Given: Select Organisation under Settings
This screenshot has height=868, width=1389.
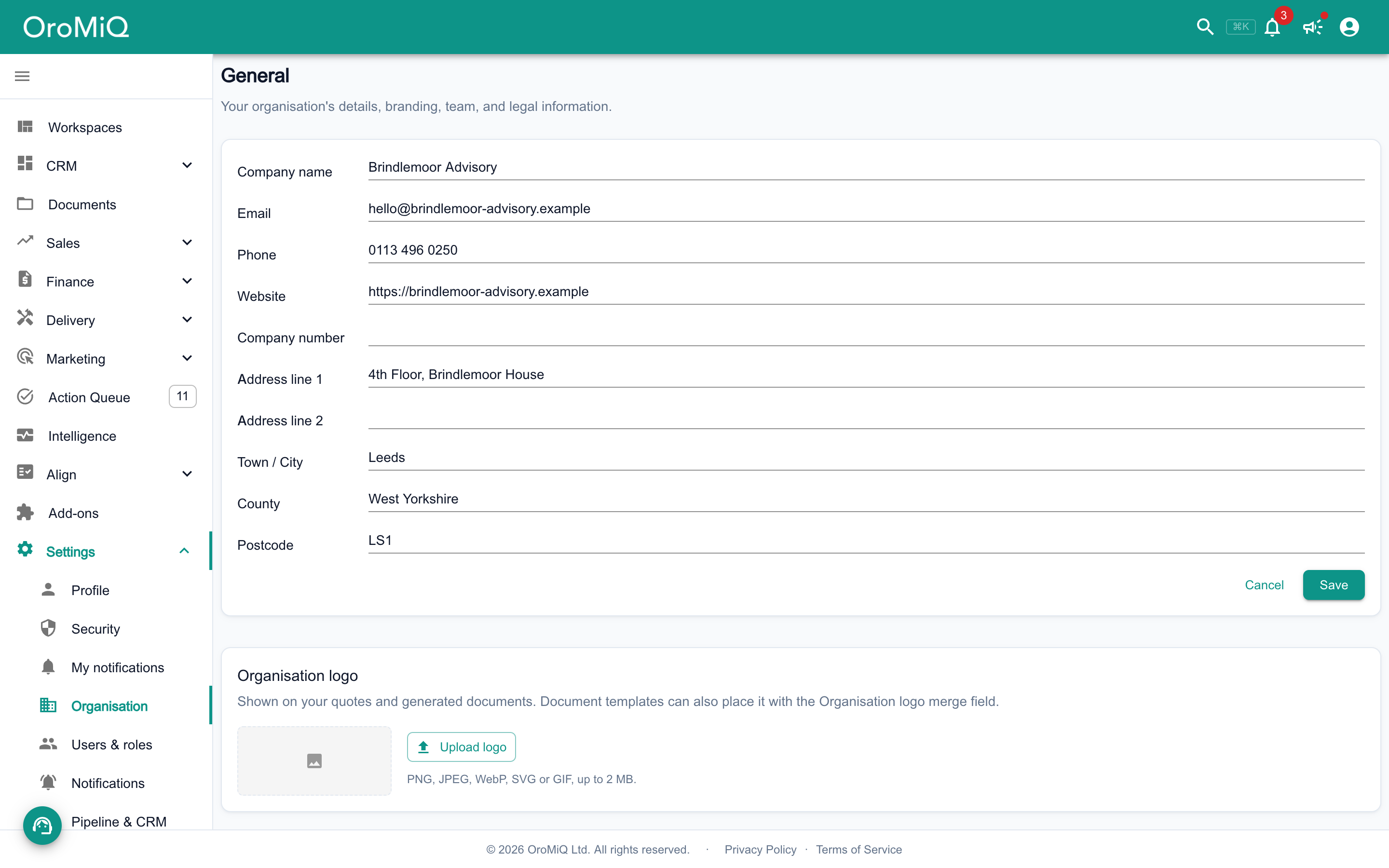Looking at the screenshot, I should 106,706.
